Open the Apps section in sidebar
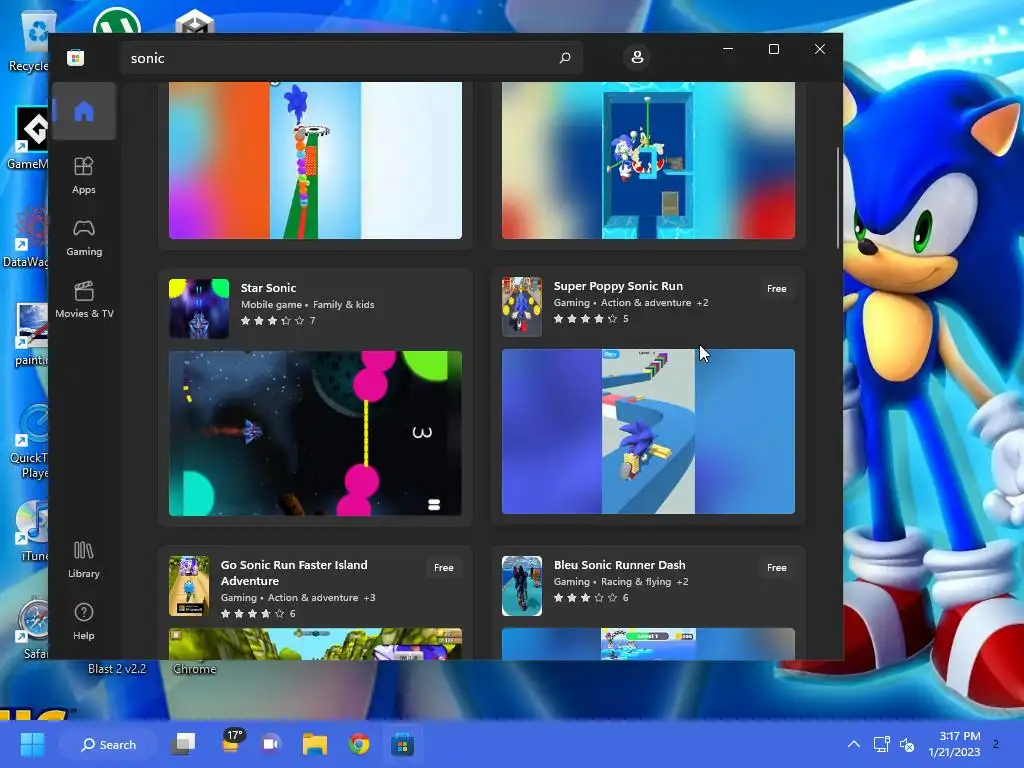 pos(84,175)
